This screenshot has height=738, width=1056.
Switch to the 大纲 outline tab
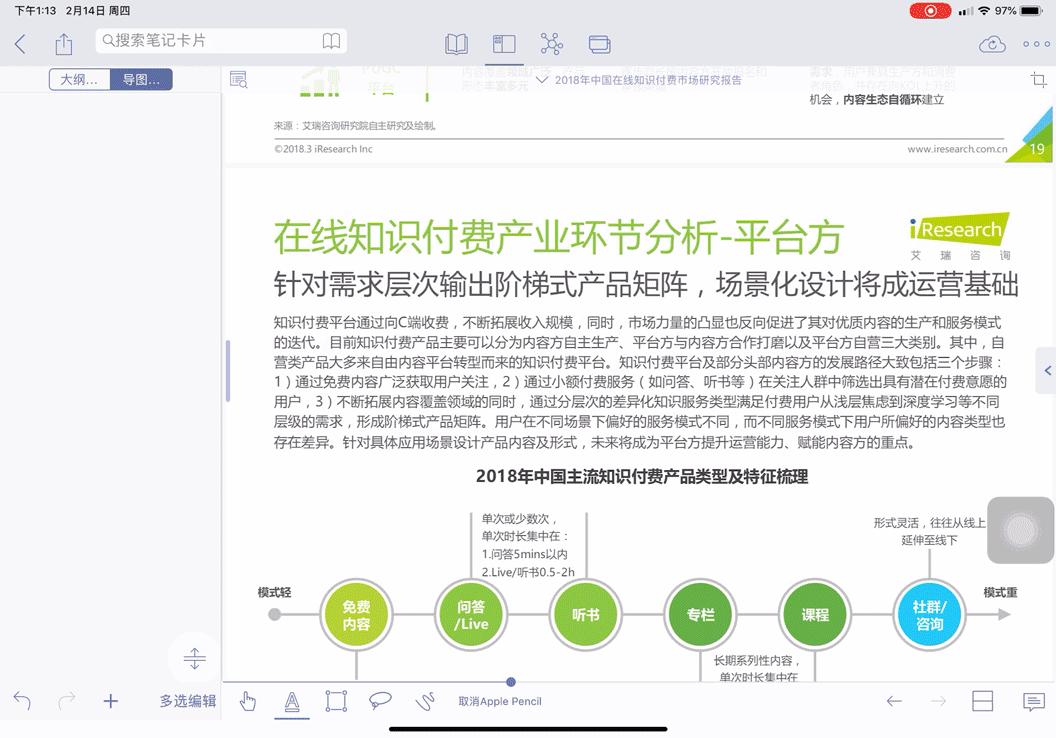point(79,78)
